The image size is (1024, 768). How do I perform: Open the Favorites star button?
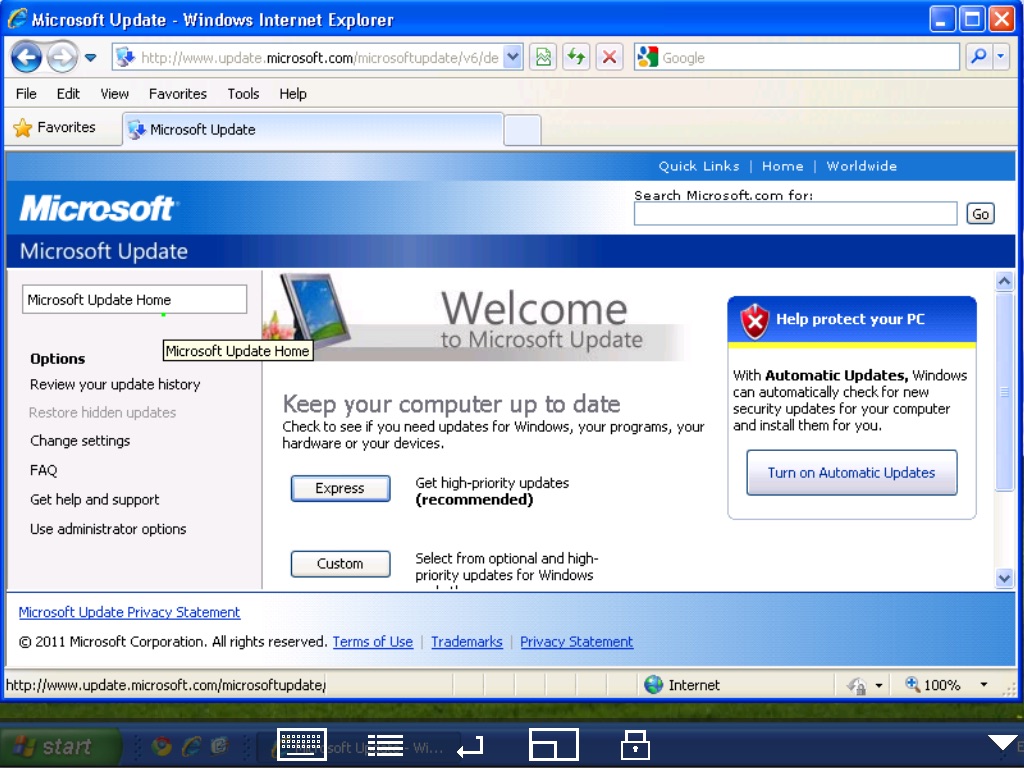coord(55,127)
